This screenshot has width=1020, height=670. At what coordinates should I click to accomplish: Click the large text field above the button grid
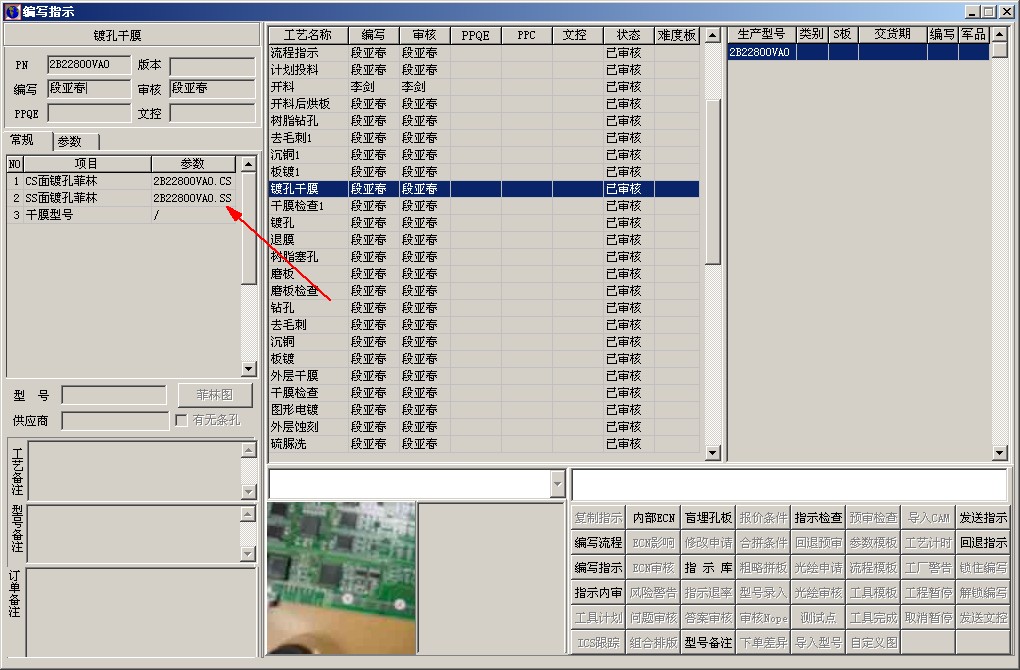[x=790, y=485]
